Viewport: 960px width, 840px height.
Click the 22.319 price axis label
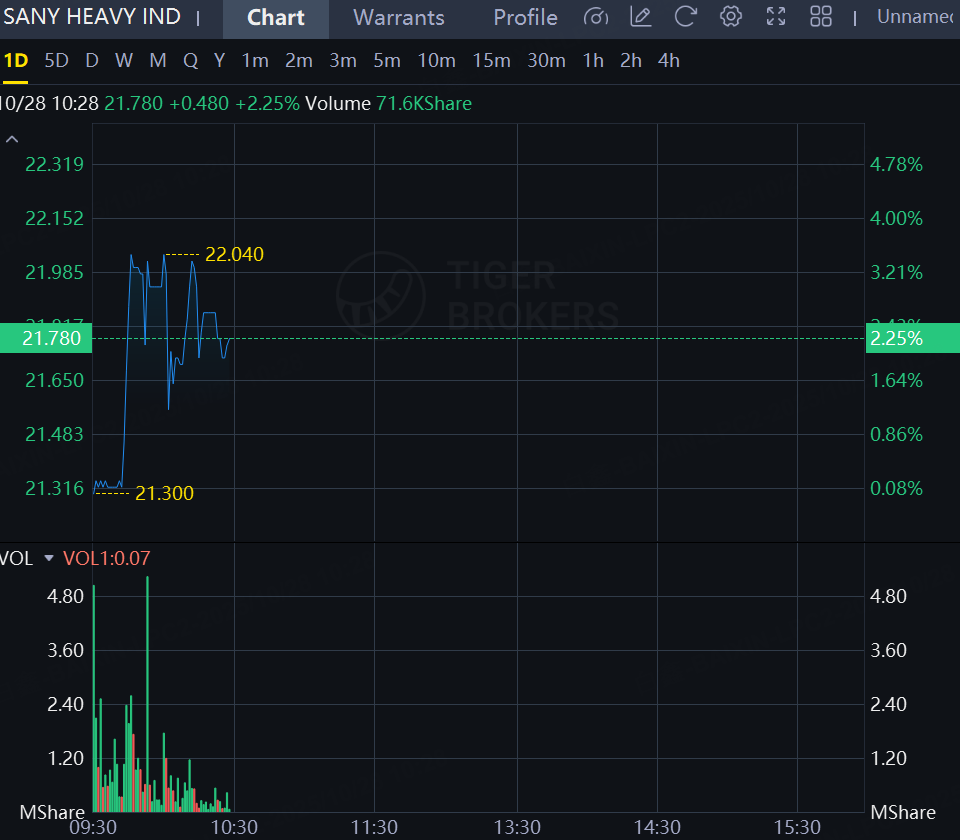pos(54,164)
